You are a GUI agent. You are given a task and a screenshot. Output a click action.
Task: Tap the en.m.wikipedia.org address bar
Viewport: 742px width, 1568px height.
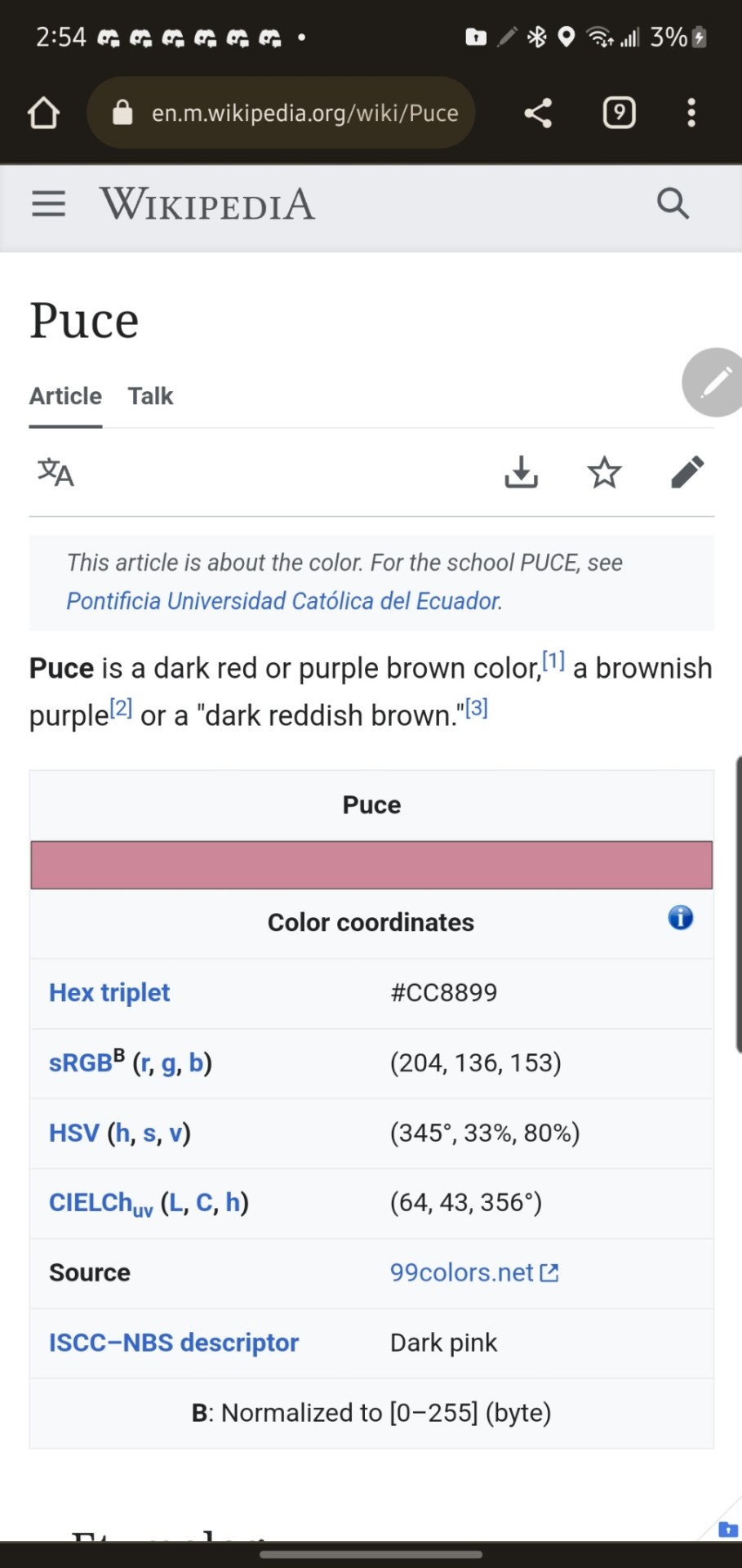point(281,113)
